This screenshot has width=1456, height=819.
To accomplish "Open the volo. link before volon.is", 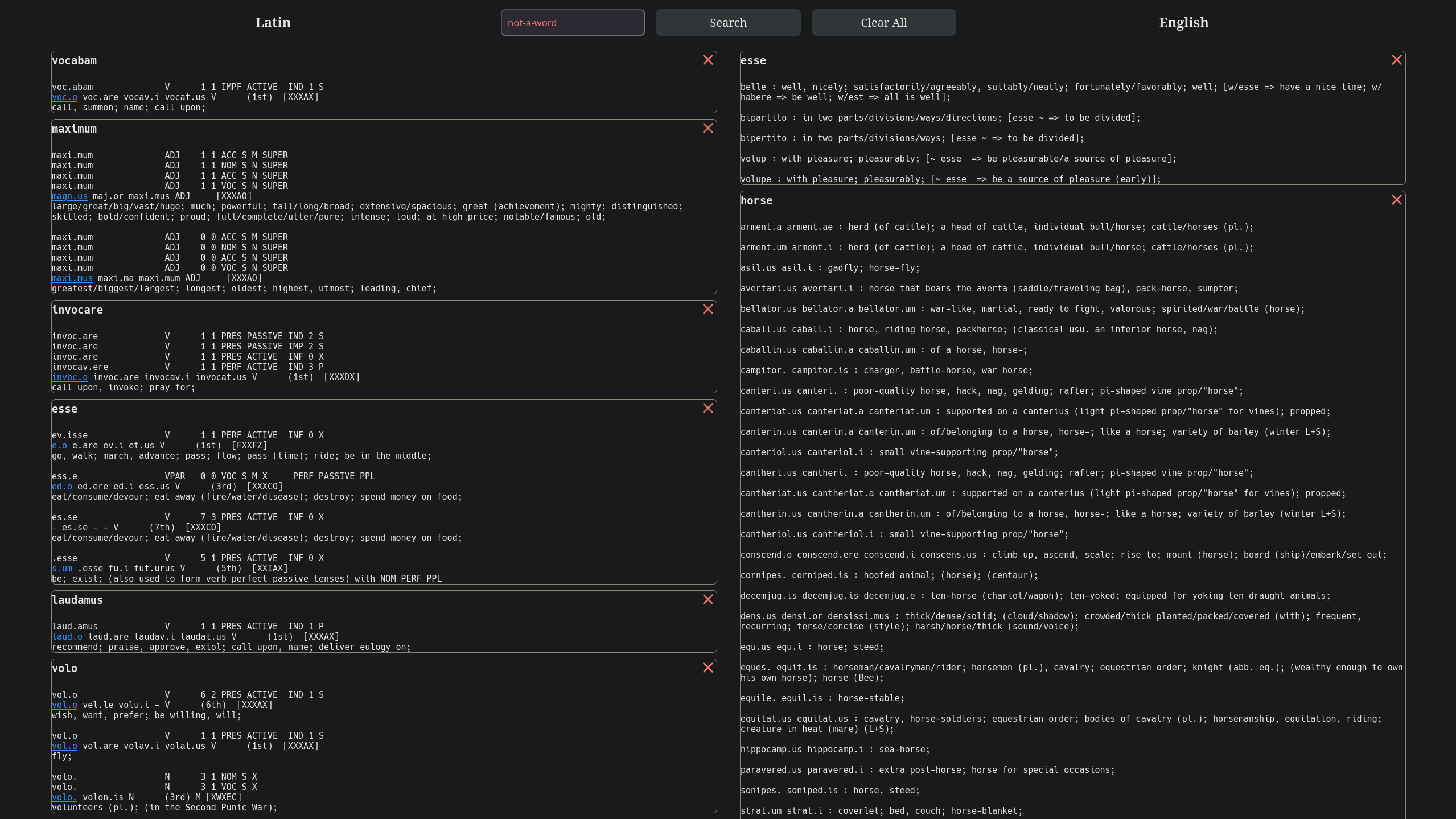I will click(x=64, y=797).
